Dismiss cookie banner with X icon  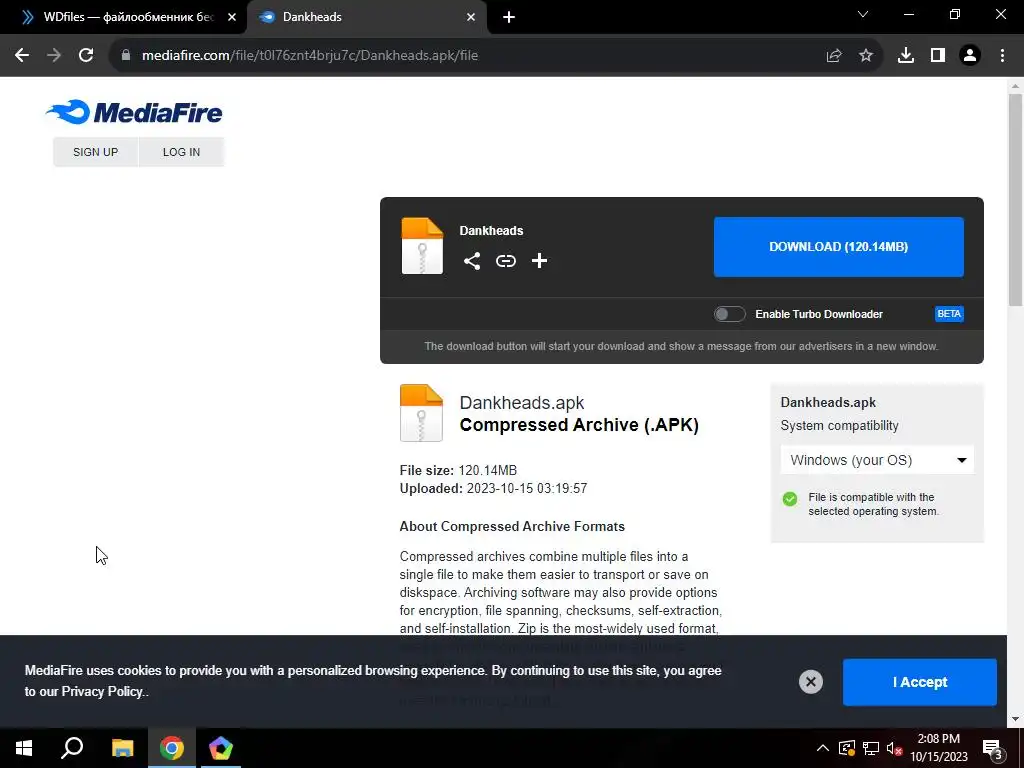pos(810,682)
